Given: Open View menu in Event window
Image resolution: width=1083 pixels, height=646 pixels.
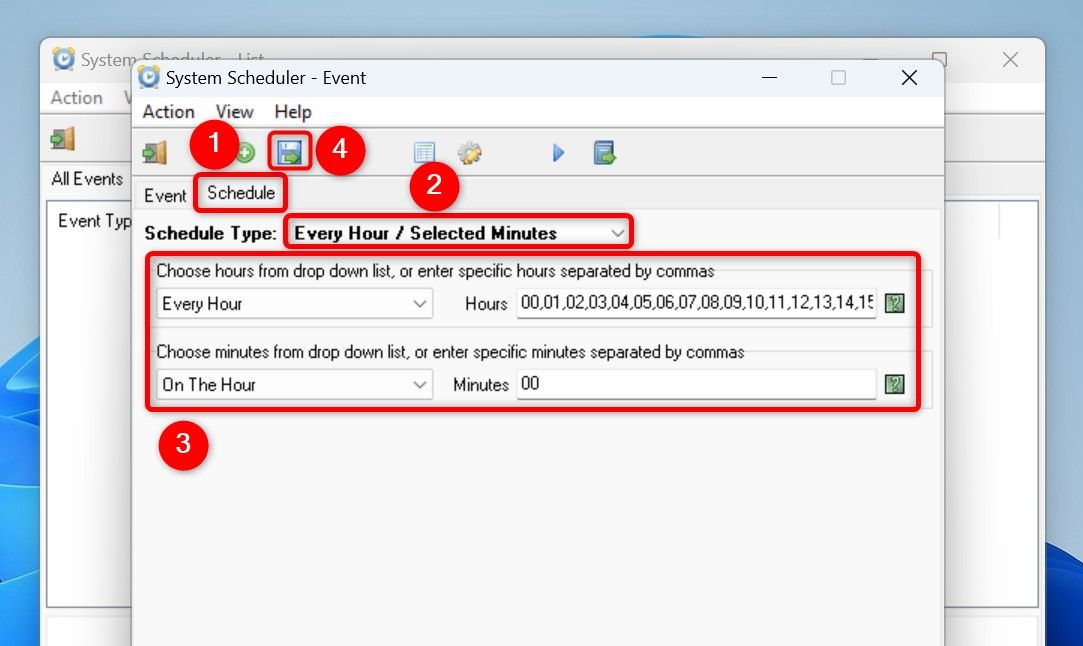Looking at the screenshot, I should 234,112.
